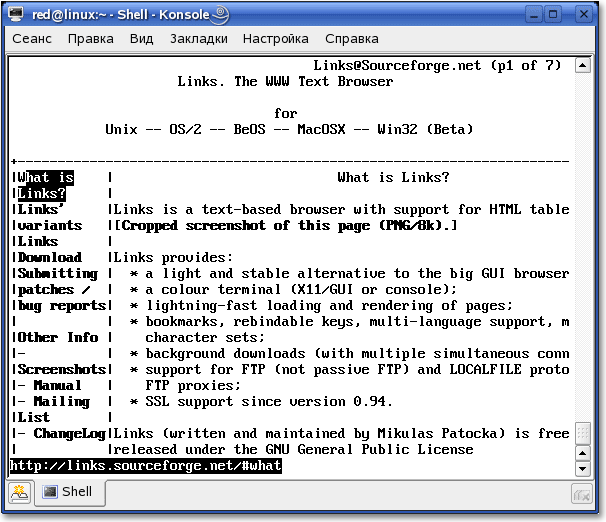Screen dimensions: 606x522
Task: Click the scrollbar up arrow at top
Action: point(582,65)
